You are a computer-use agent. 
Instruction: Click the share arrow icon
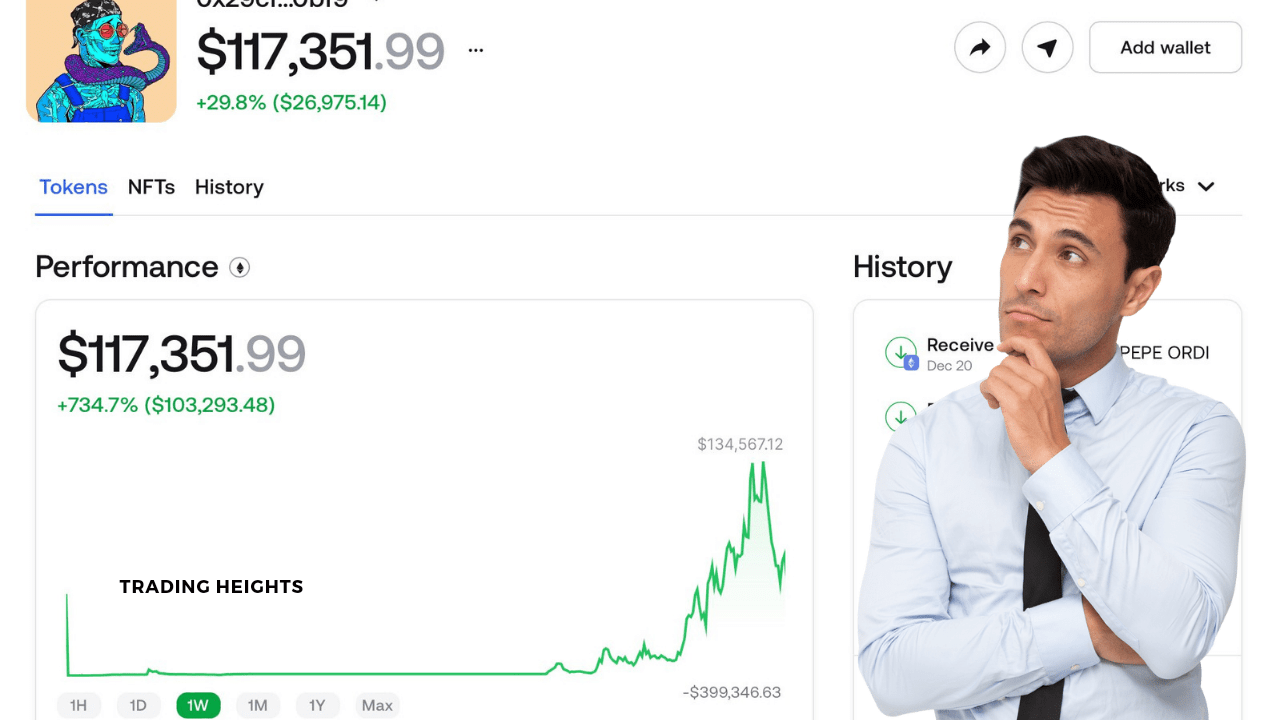(980, 47)
